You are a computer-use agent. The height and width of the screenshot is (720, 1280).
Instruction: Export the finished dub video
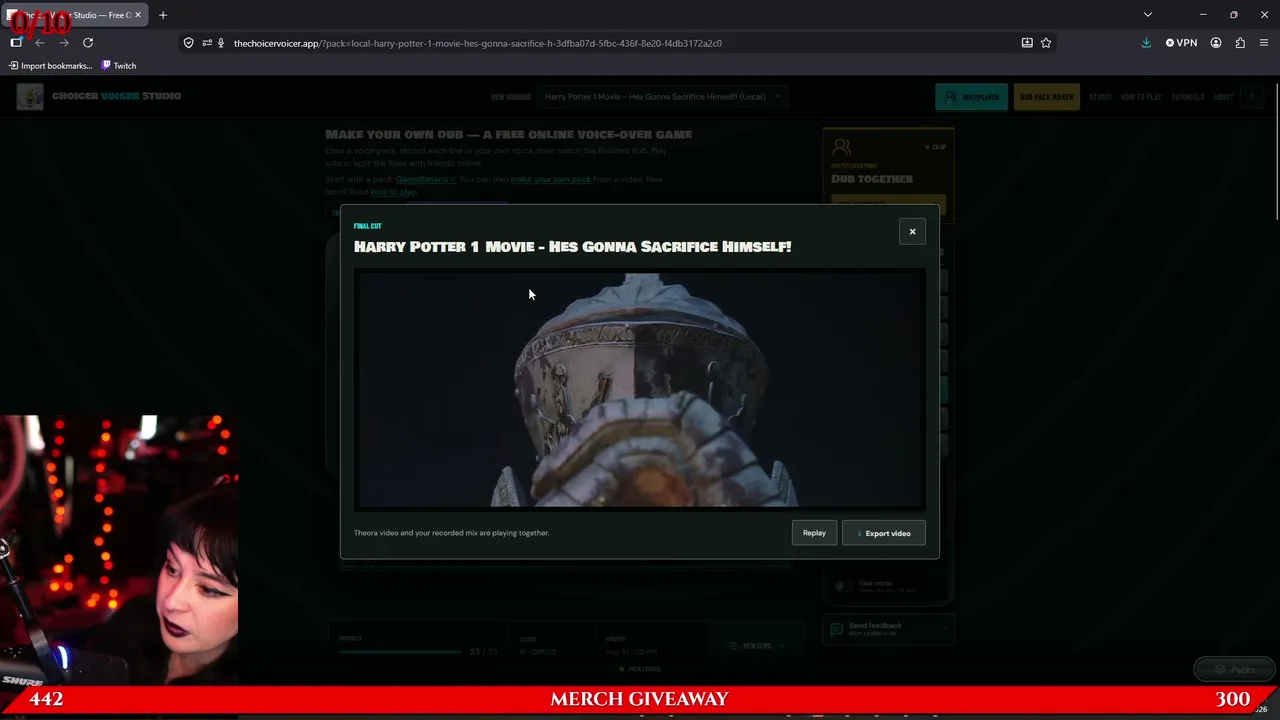[x=883, y=533]
